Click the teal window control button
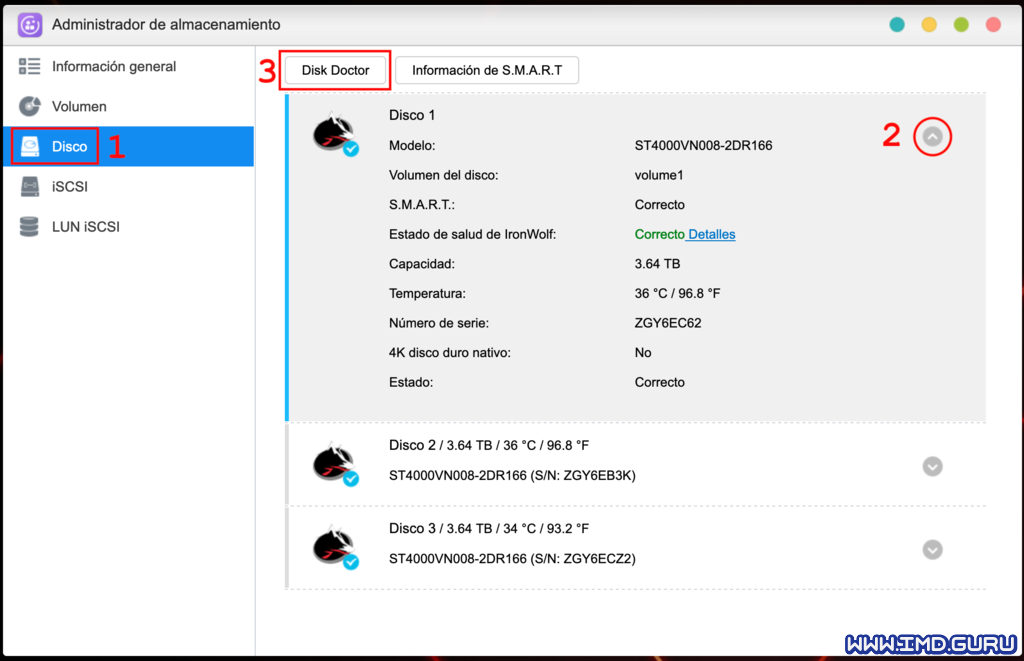Image resolution: width=1024 pixels, height=661 pixels. click(x=898, y=25)
